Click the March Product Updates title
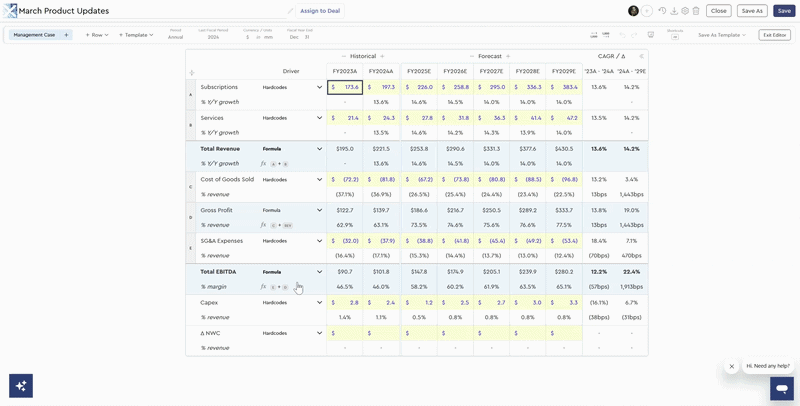The width and height of the screenshot is (800, 406). coord(64,11)
